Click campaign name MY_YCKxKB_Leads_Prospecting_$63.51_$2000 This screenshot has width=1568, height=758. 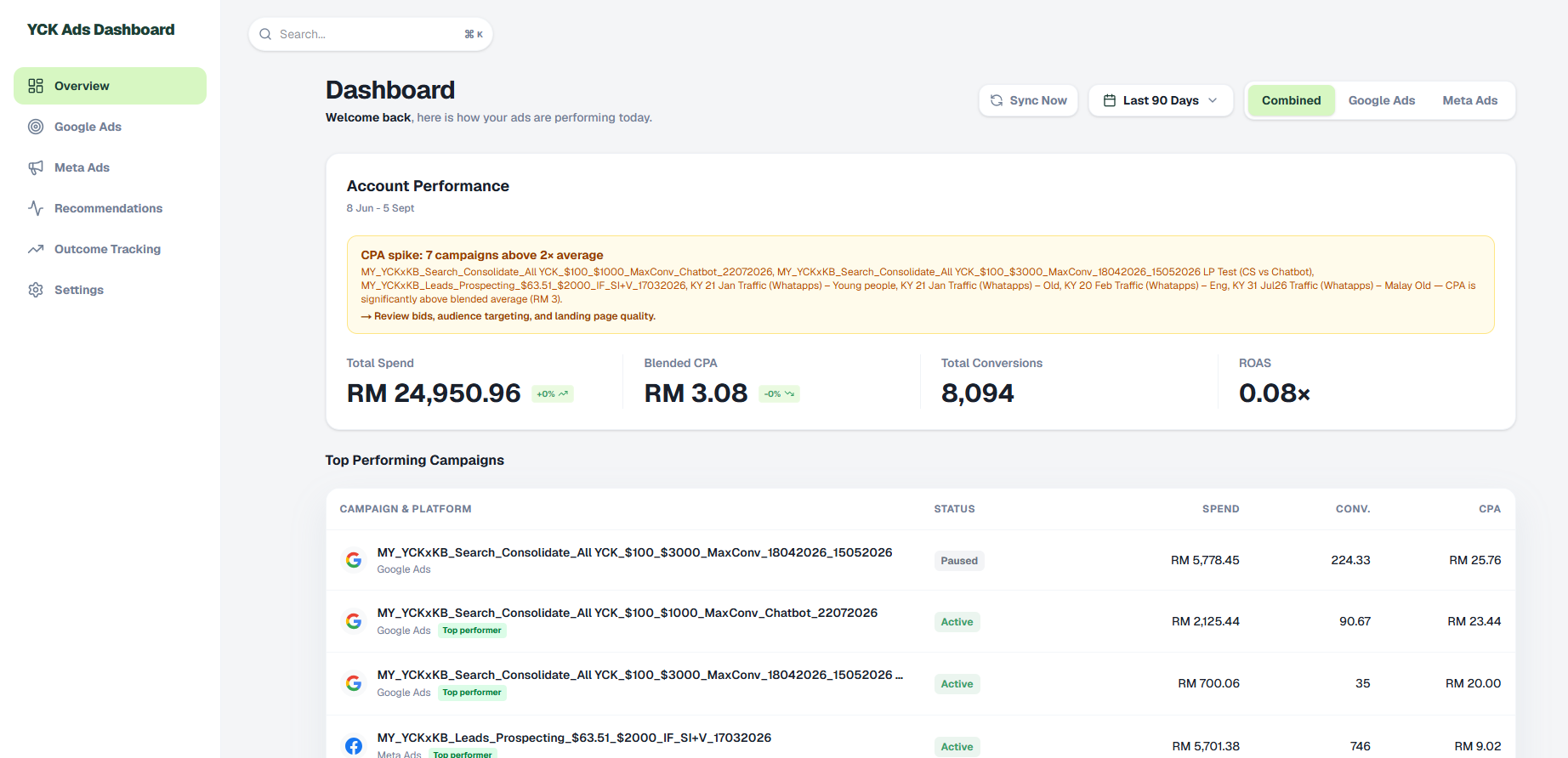click(x=574, y=738)
